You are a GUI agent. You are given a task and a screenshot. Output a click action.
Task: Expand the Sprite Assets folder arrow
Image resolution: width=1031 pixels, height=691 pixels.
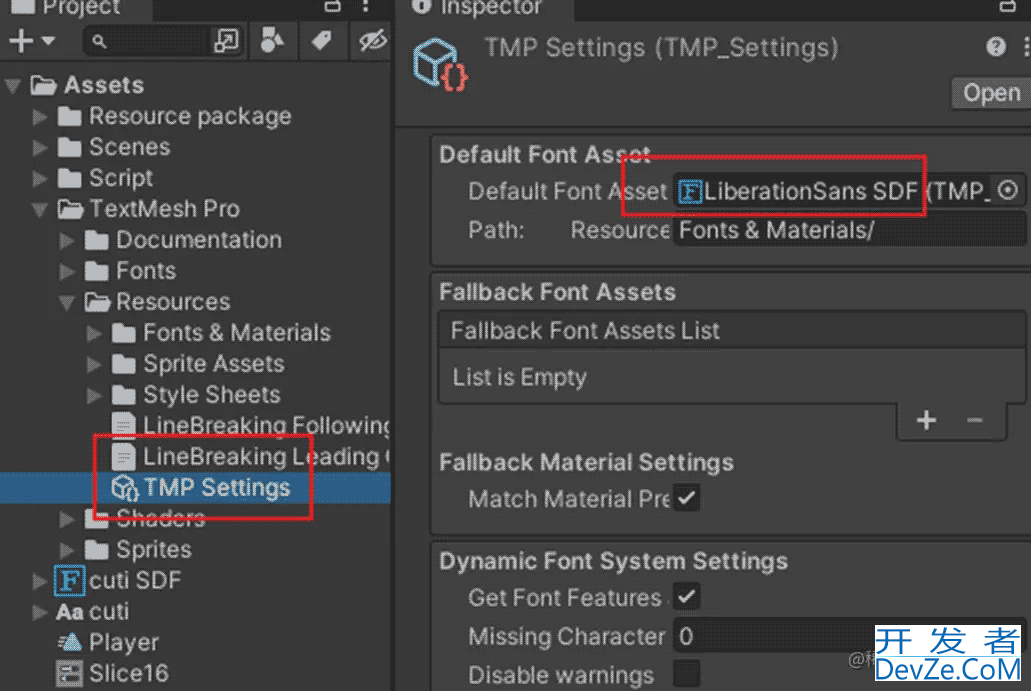pyautogui.click(x=95, y=364)
